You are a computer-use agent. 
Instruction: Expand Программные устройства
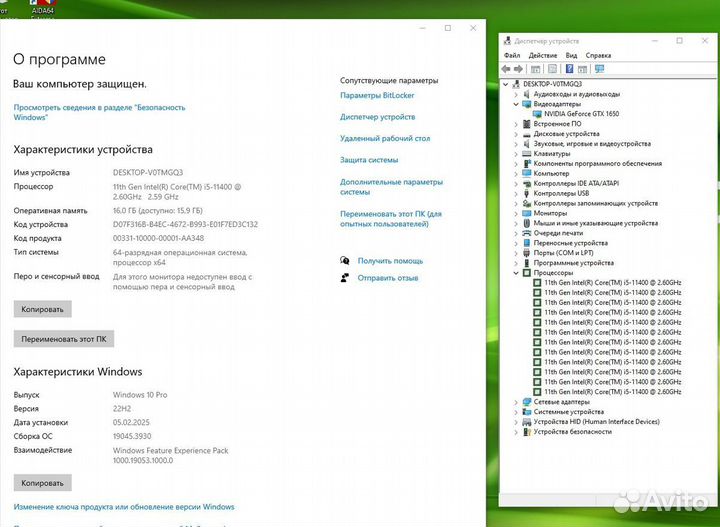(x=516, y=263)
